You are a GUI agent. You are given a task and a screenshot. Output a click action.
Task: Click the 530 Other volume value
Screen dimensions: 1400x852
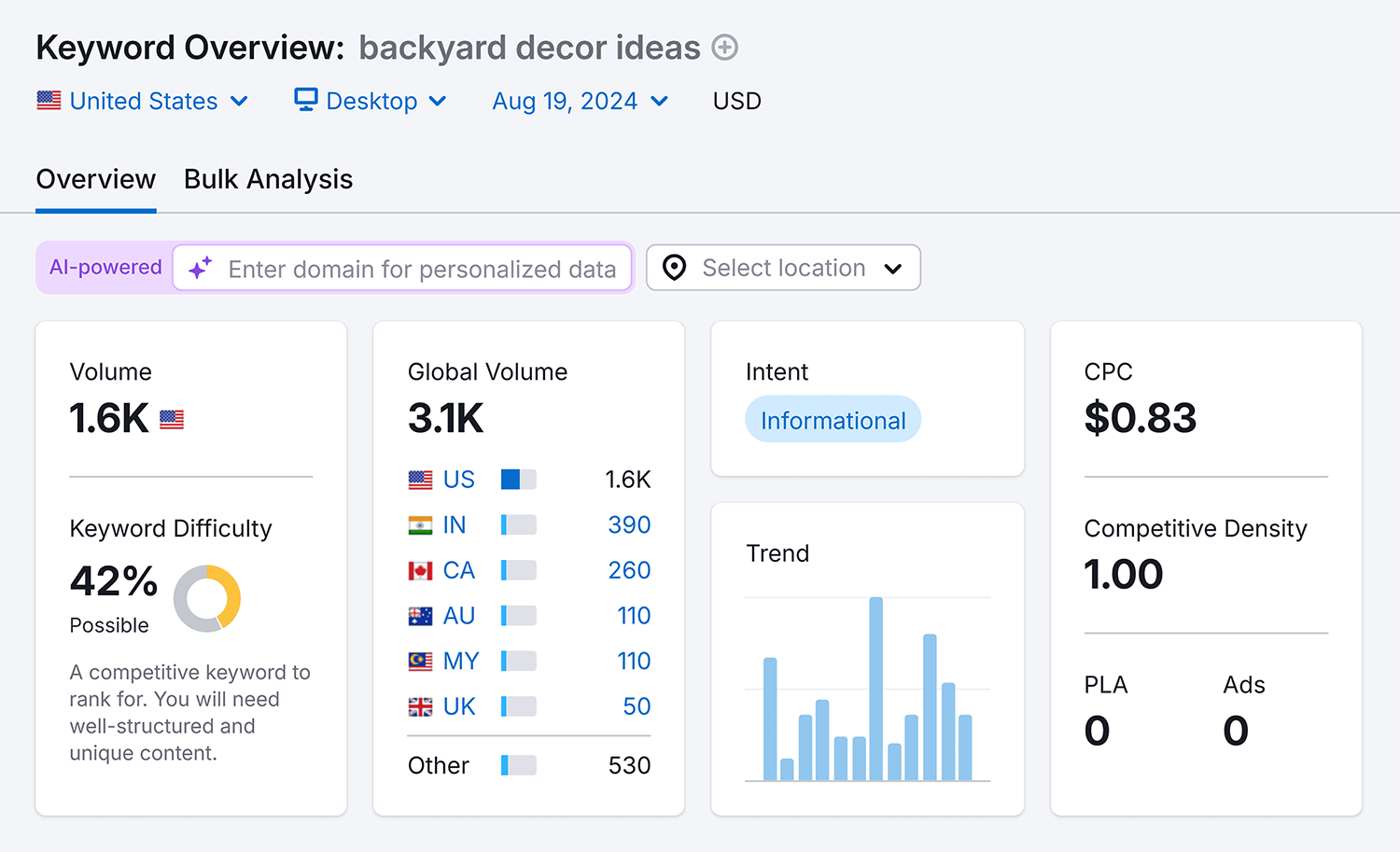(629, 765)
